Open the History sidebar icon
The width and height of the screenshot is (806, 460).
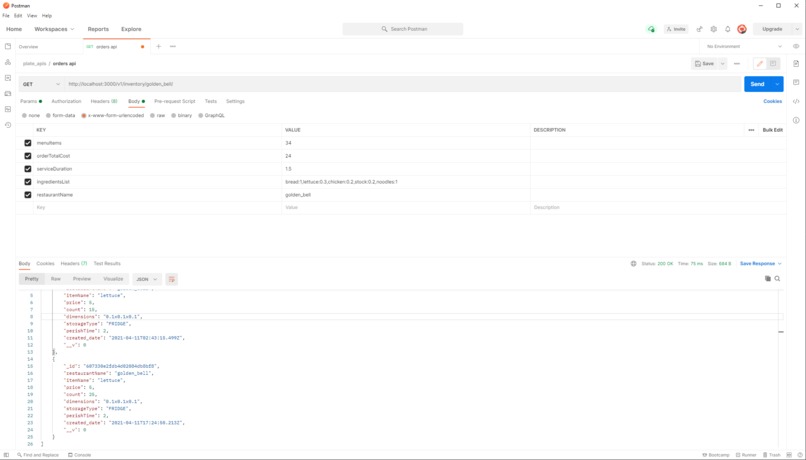click(8, 125)
